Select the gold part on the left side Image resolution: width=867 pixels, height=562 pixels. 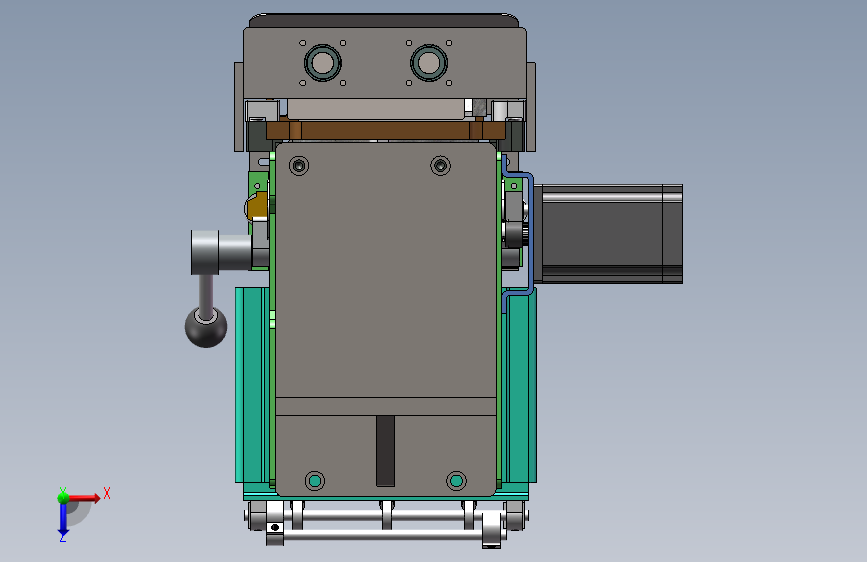(x=257, y=206)
